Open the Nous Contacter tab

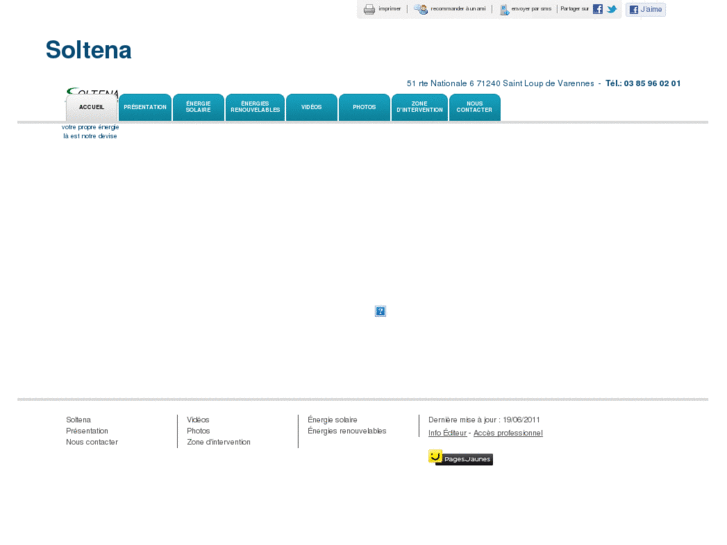[475, 107]
